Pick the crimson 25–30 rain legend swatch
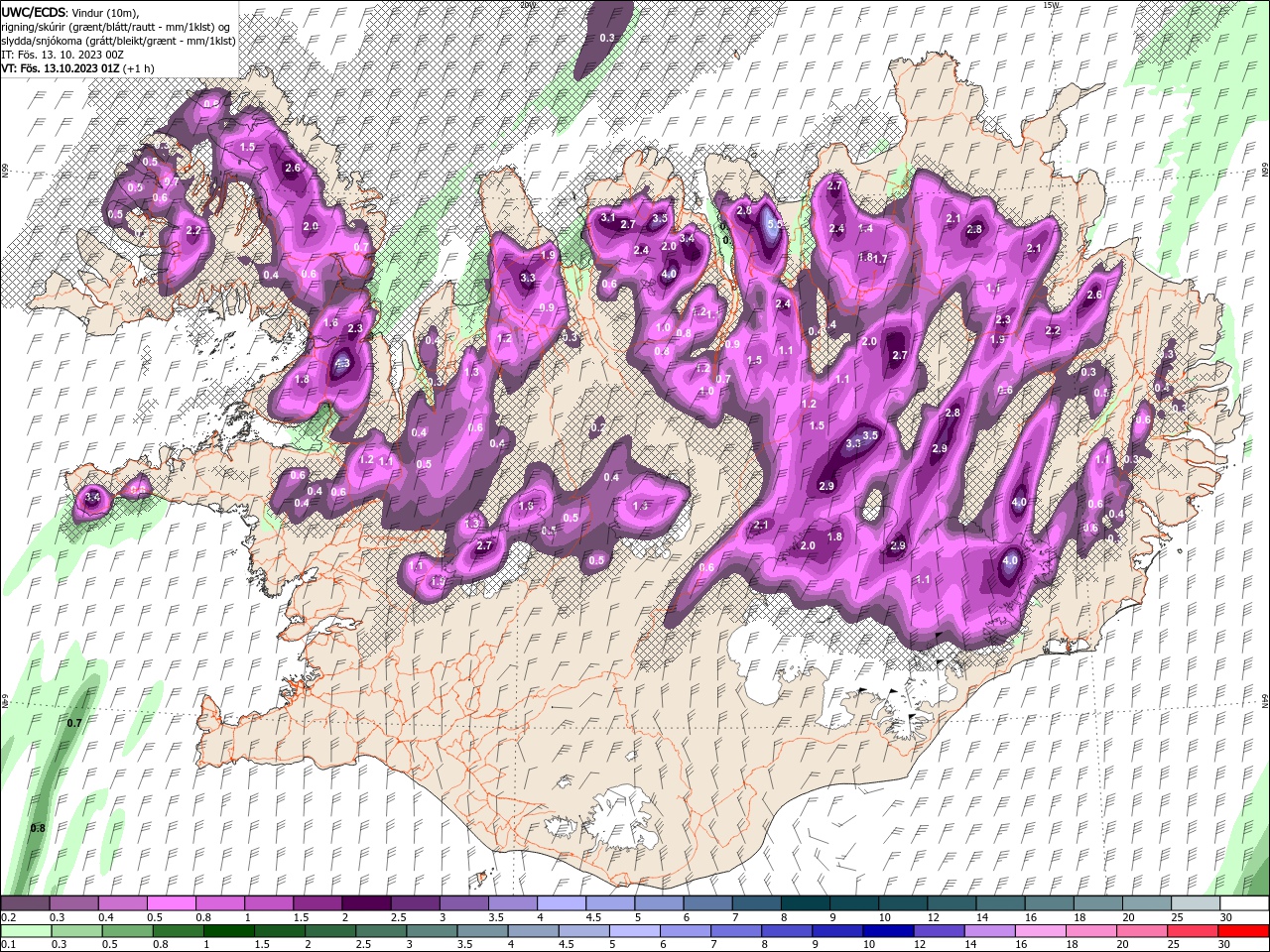The width and height of the screenshot is (1270, 952). pos(1195,930)
